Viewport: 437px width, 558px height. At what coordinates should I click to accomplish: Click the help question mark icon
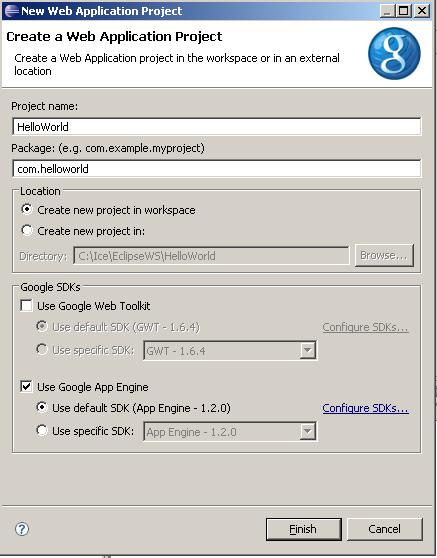22,529
